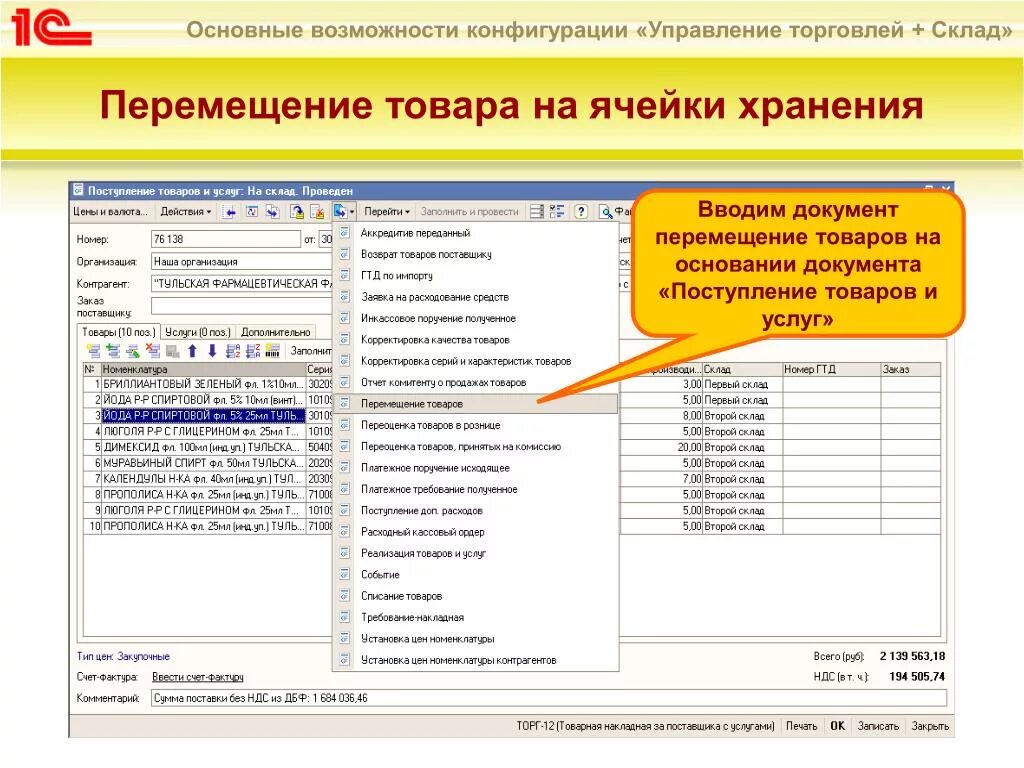Image resolution: width=1024 pixels, height=768 pixels.
Task: Click the 1C logo at top left
Action: [x=51, y=27]
